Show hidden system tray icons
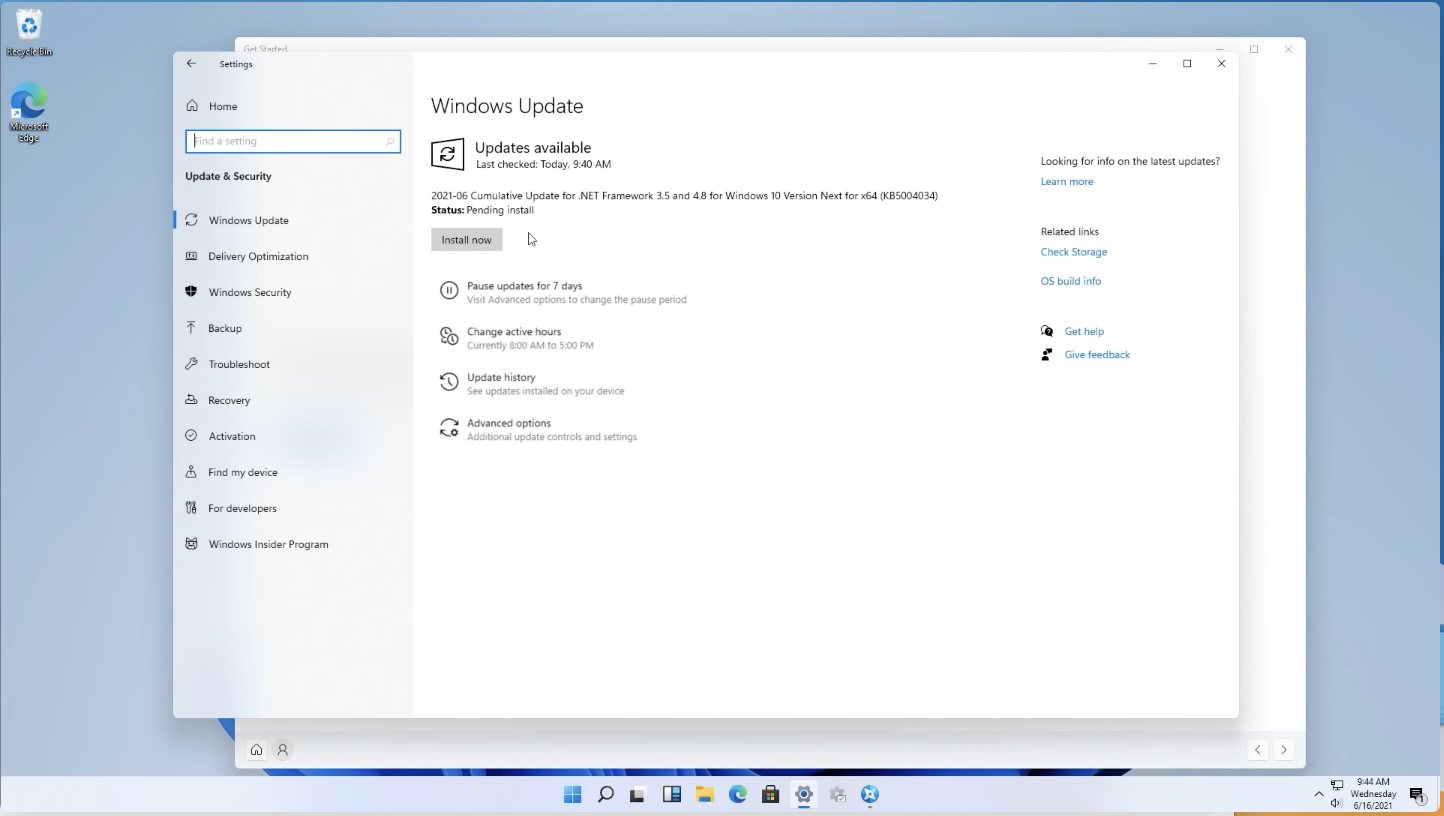Screen dimensions: 1444x816 click(x=1319, y=794)
